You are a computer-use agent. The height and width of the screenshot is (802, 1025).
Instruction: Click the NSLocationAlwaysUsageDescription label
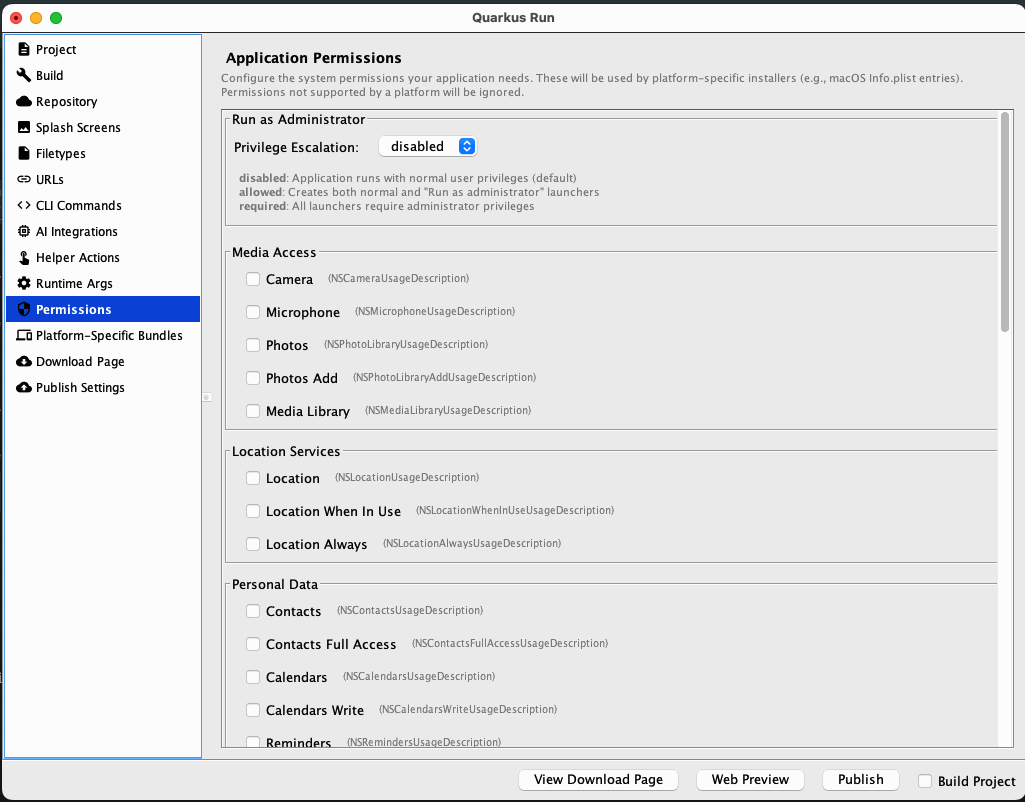click(x=472, y=543)
